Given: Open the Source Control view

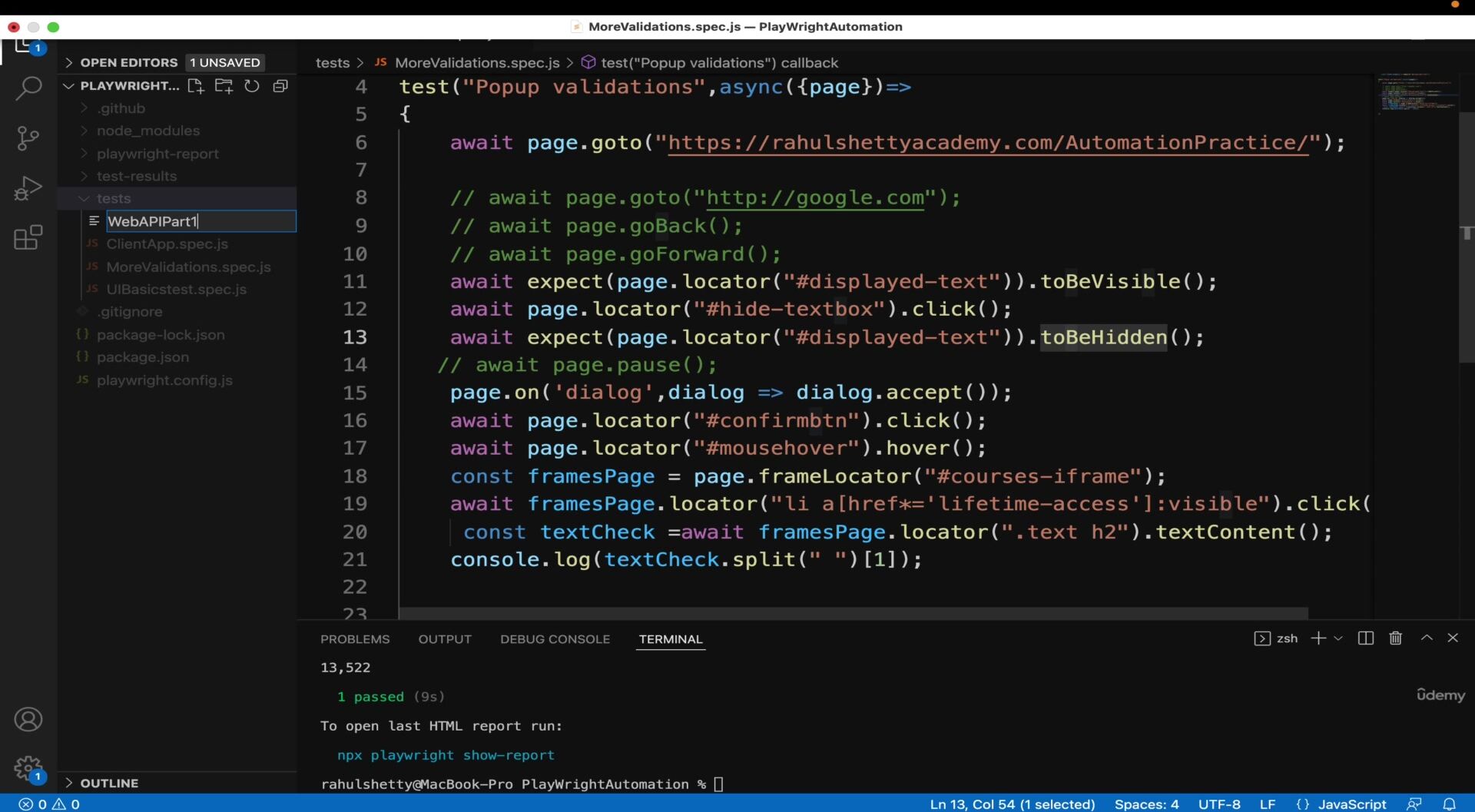Looking at the screenshot, I should pyautogui.click(x=28, y=138).
